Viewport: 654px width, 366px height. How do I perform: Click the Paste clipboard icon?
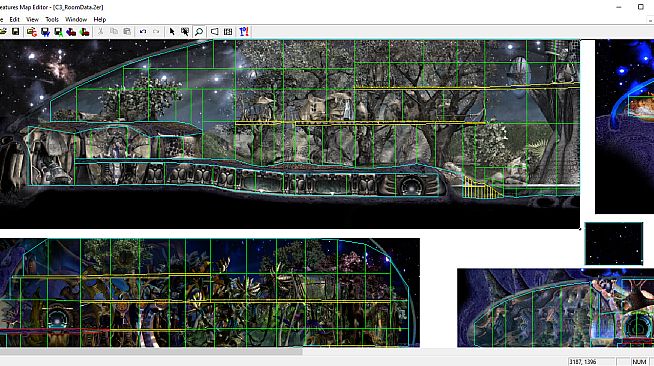tap(127, 32)
